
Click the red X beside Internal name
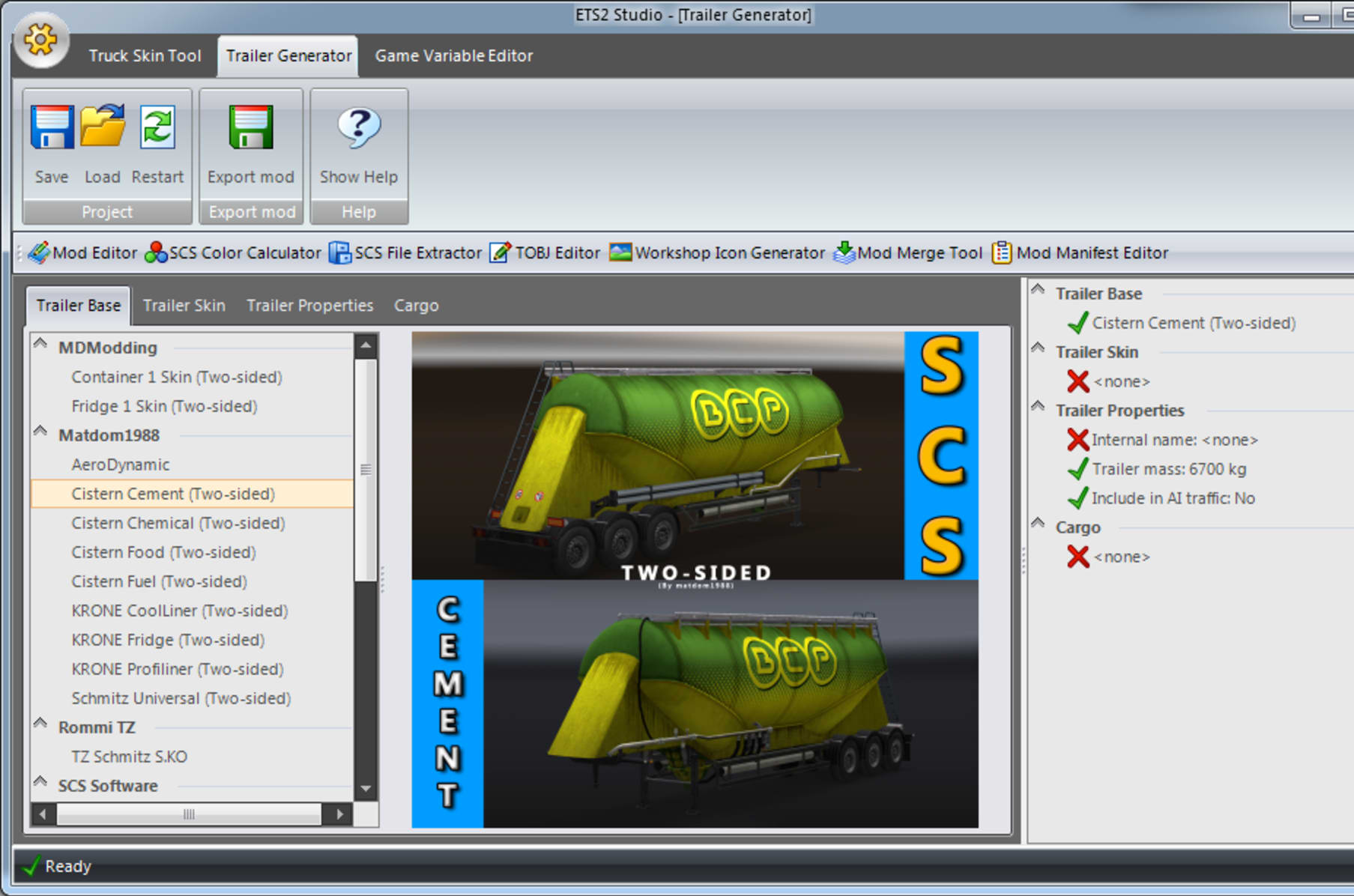(1078, 440)
